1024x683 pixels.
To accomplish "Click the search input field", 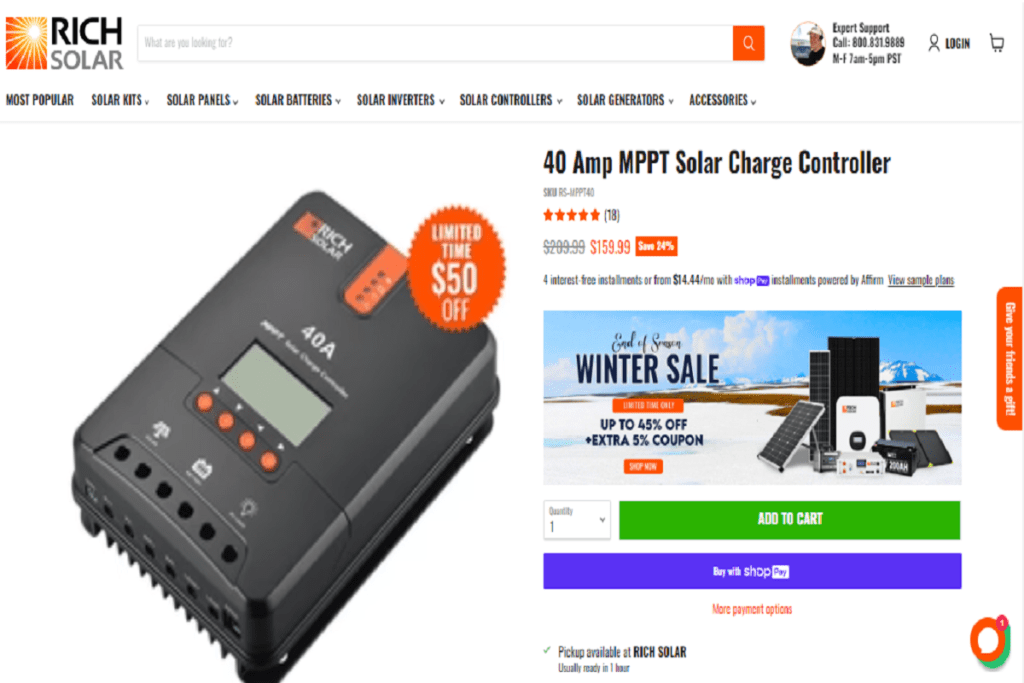I will pos(435,43).
